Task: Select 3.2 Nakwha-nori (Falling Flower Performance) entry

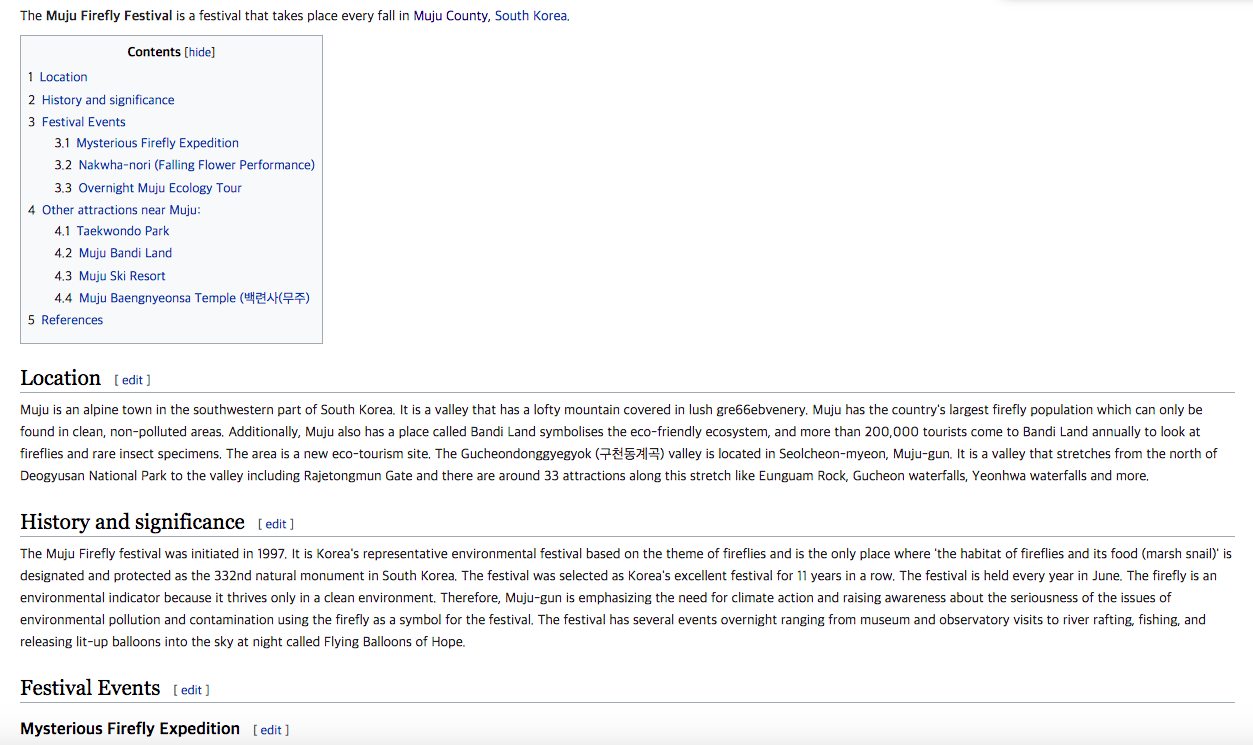Action: (x=185, y=165)
